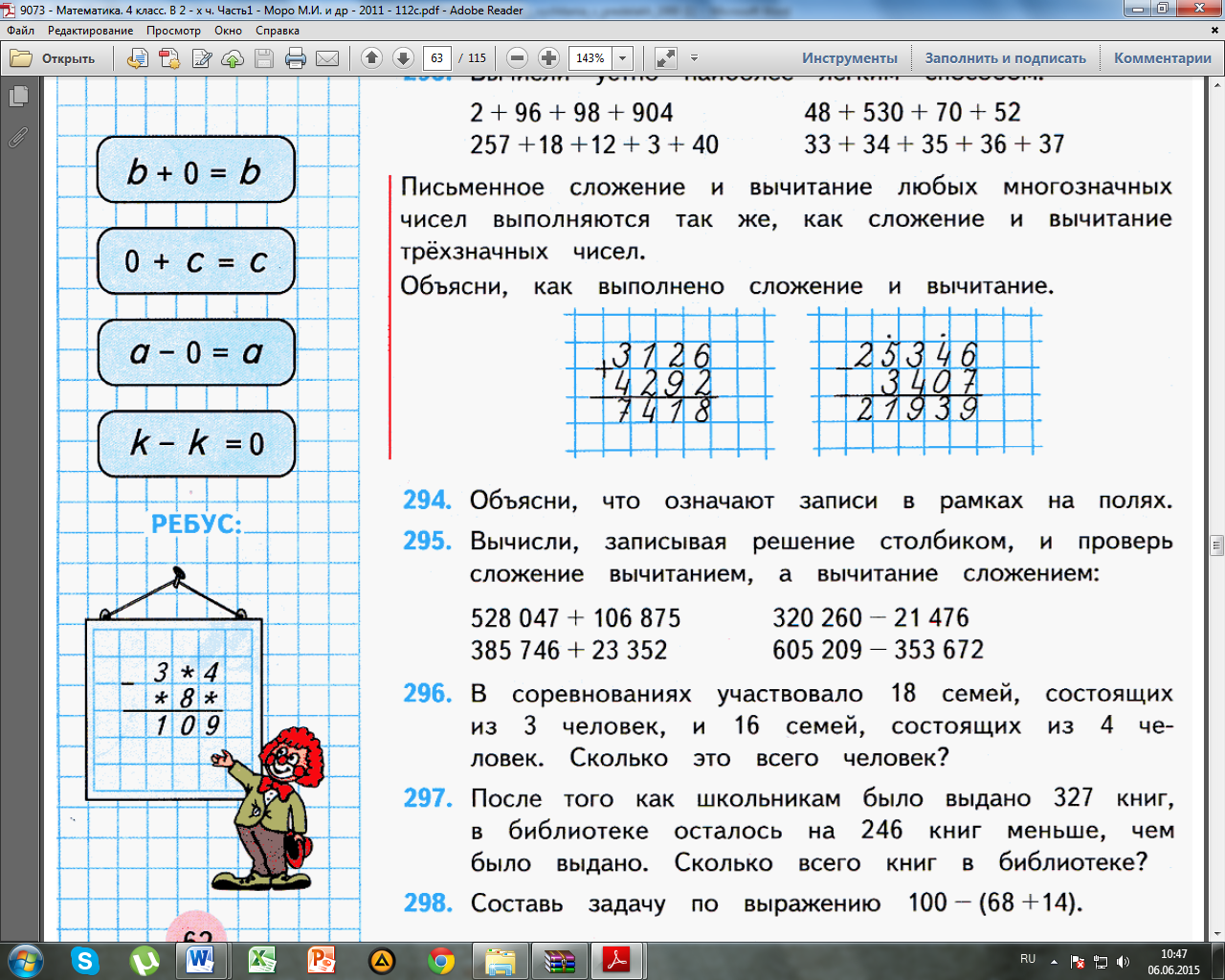Open uTorrent from the taskbar

click(x=145, y=960)
